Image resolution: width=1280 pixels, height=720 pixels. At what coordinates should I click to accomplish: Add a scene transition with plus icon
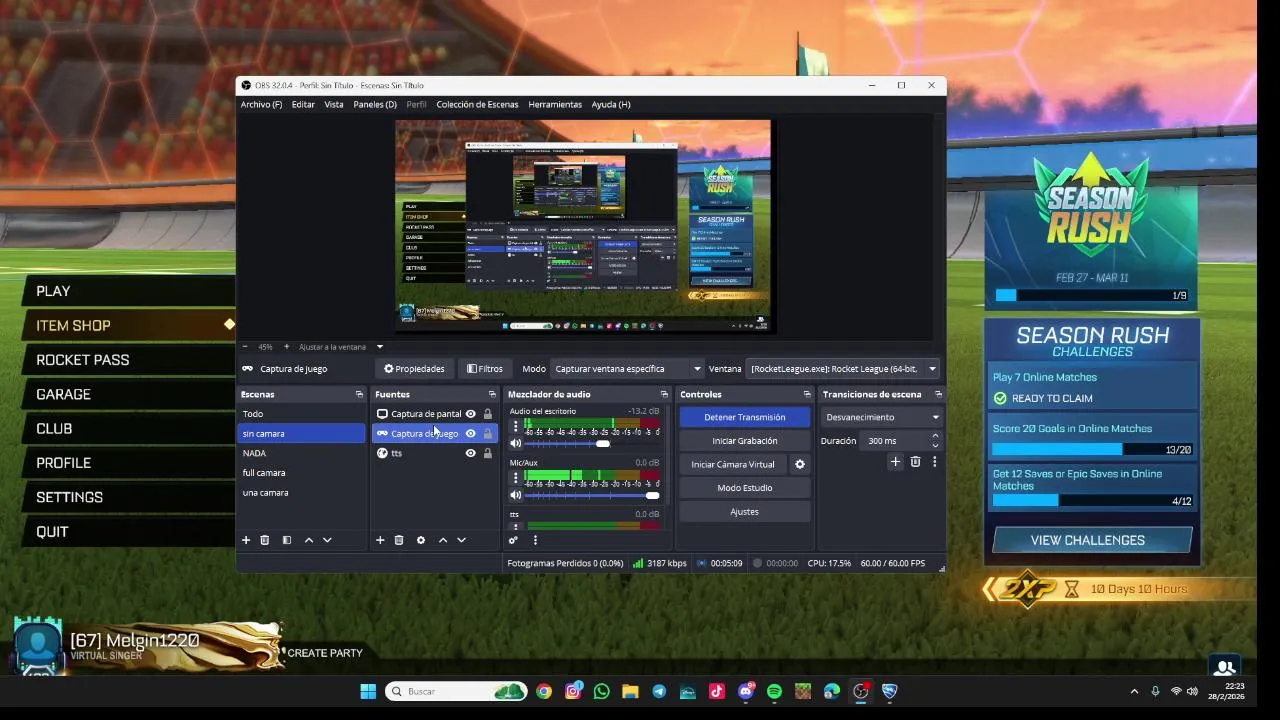coord(895,461)
